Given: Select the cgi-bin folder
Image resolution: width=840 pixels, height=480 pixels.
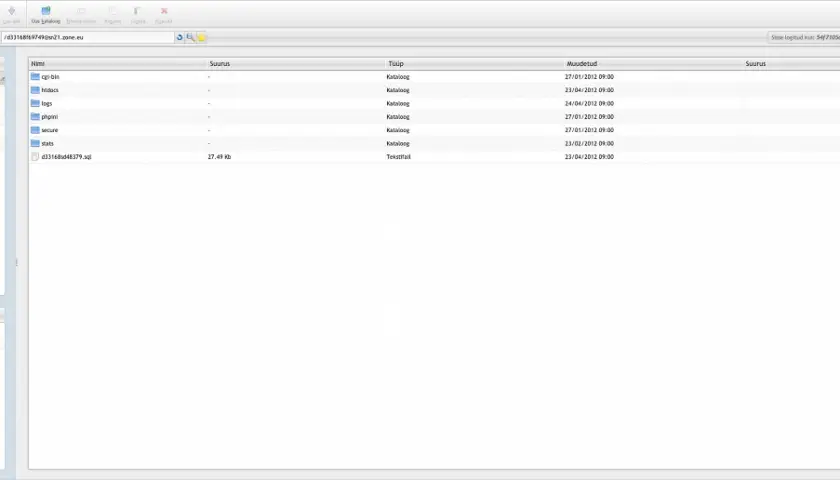Looking at the screenshot, I should 50,77.
